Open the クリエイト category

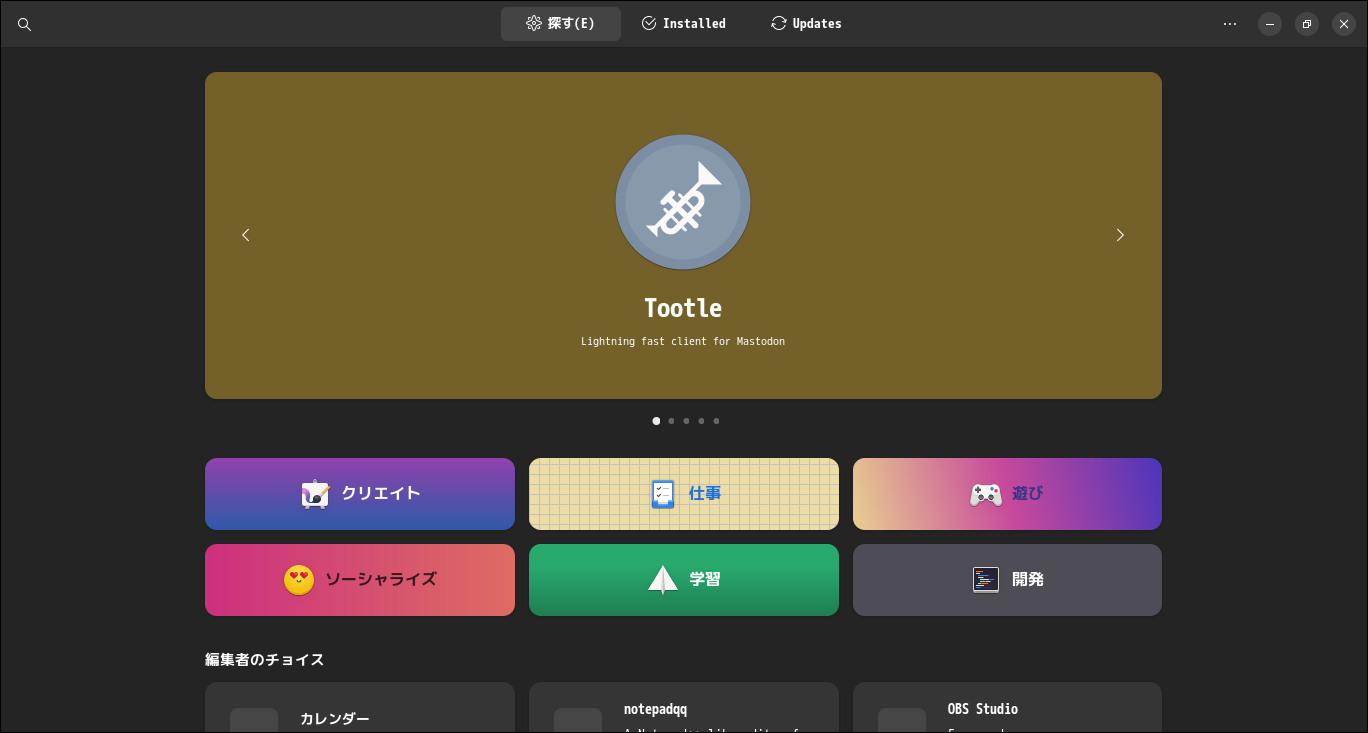tap(360, 494)
